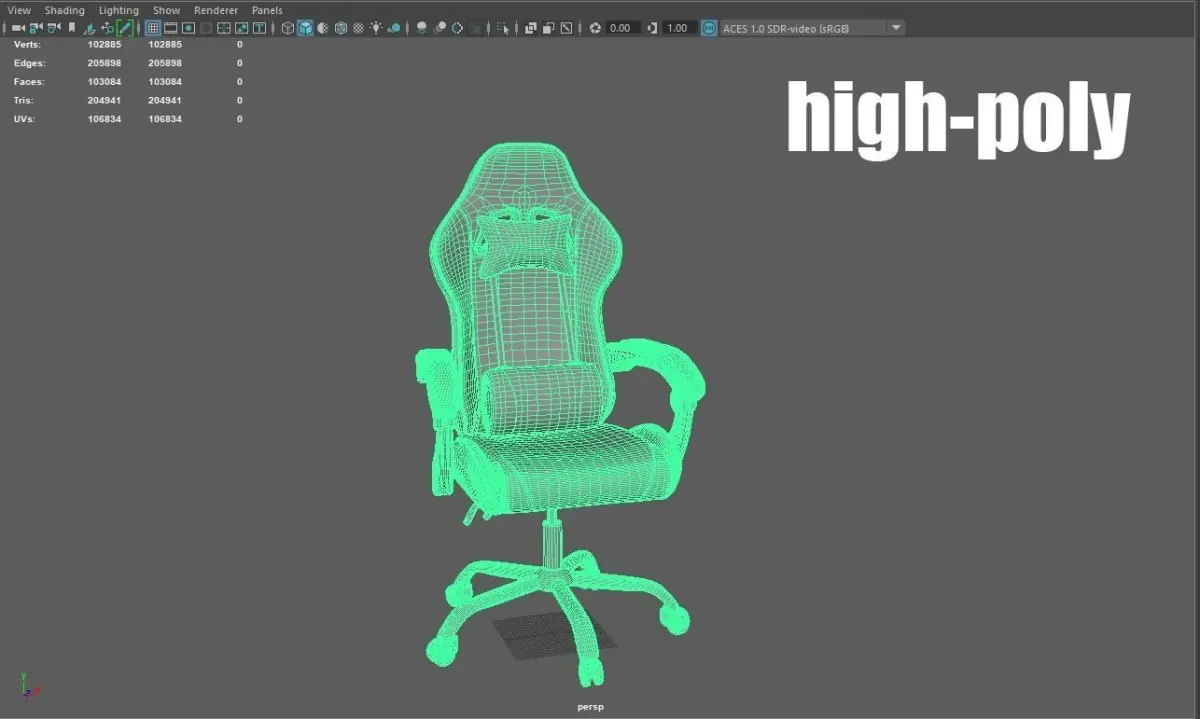This screenshot has height=719, width=1200.
Task: Click the Faces: label in the poly count HUD
Action: pyautogui.click(x=29, y=81)
